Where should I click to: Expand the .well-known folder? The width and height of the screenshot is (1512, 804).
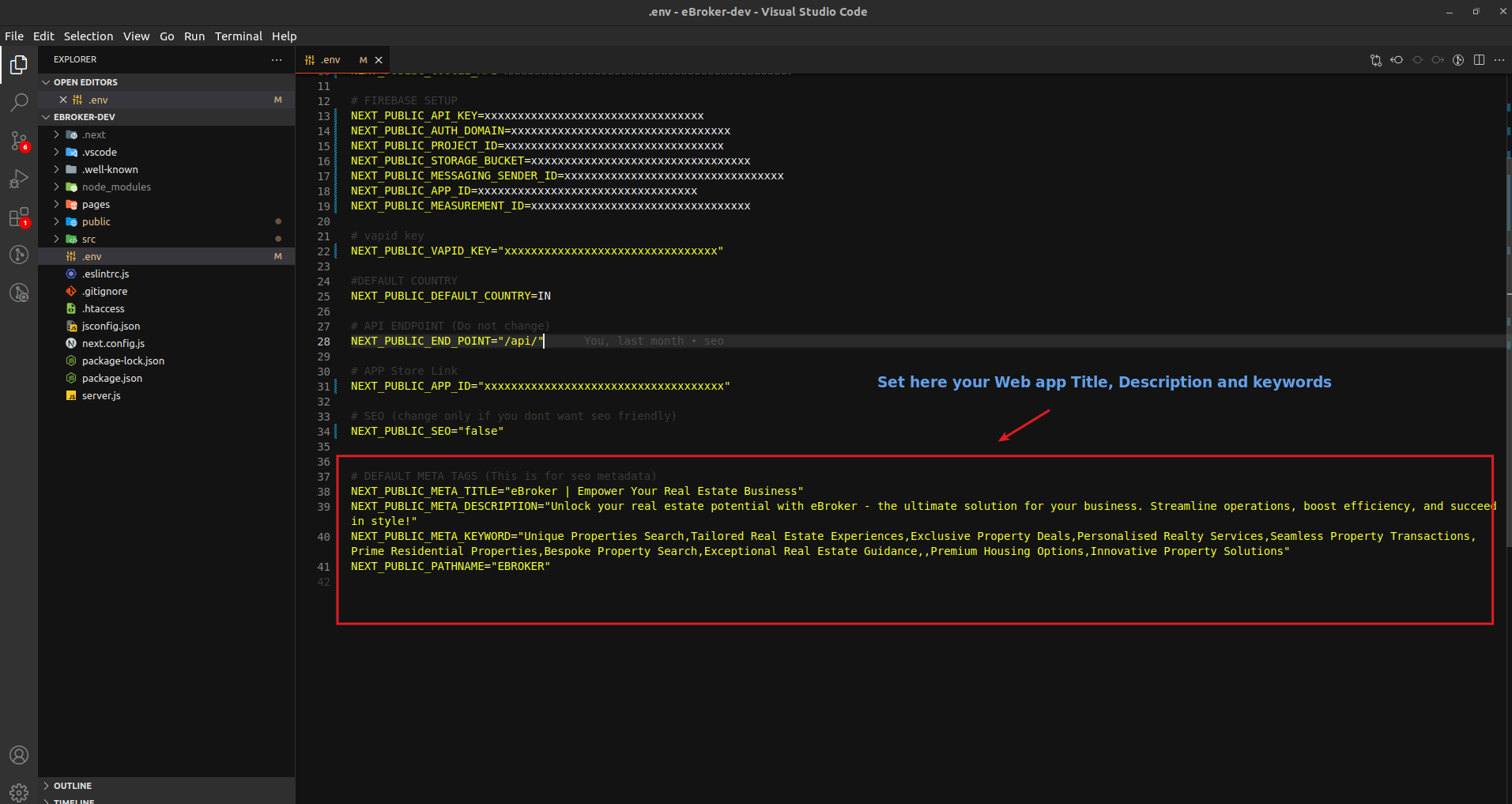click(x=166, y=169)
